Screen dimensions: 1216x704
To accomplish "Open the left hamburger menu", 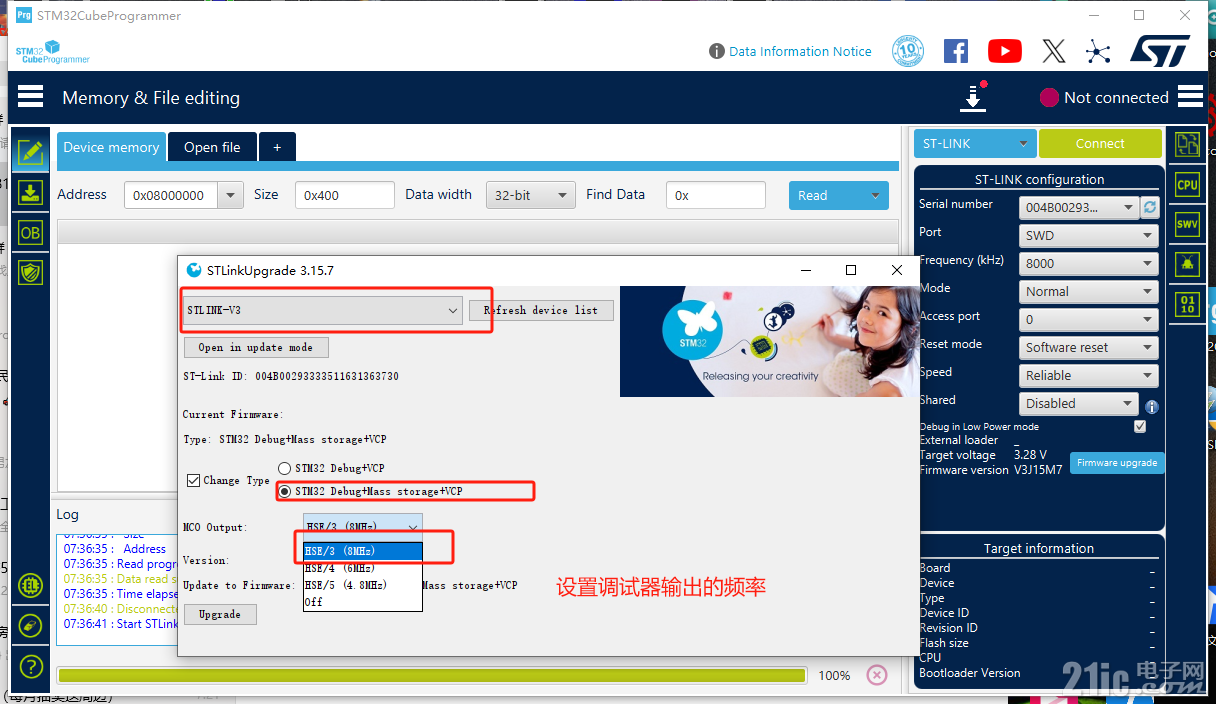I will point(31,97).
